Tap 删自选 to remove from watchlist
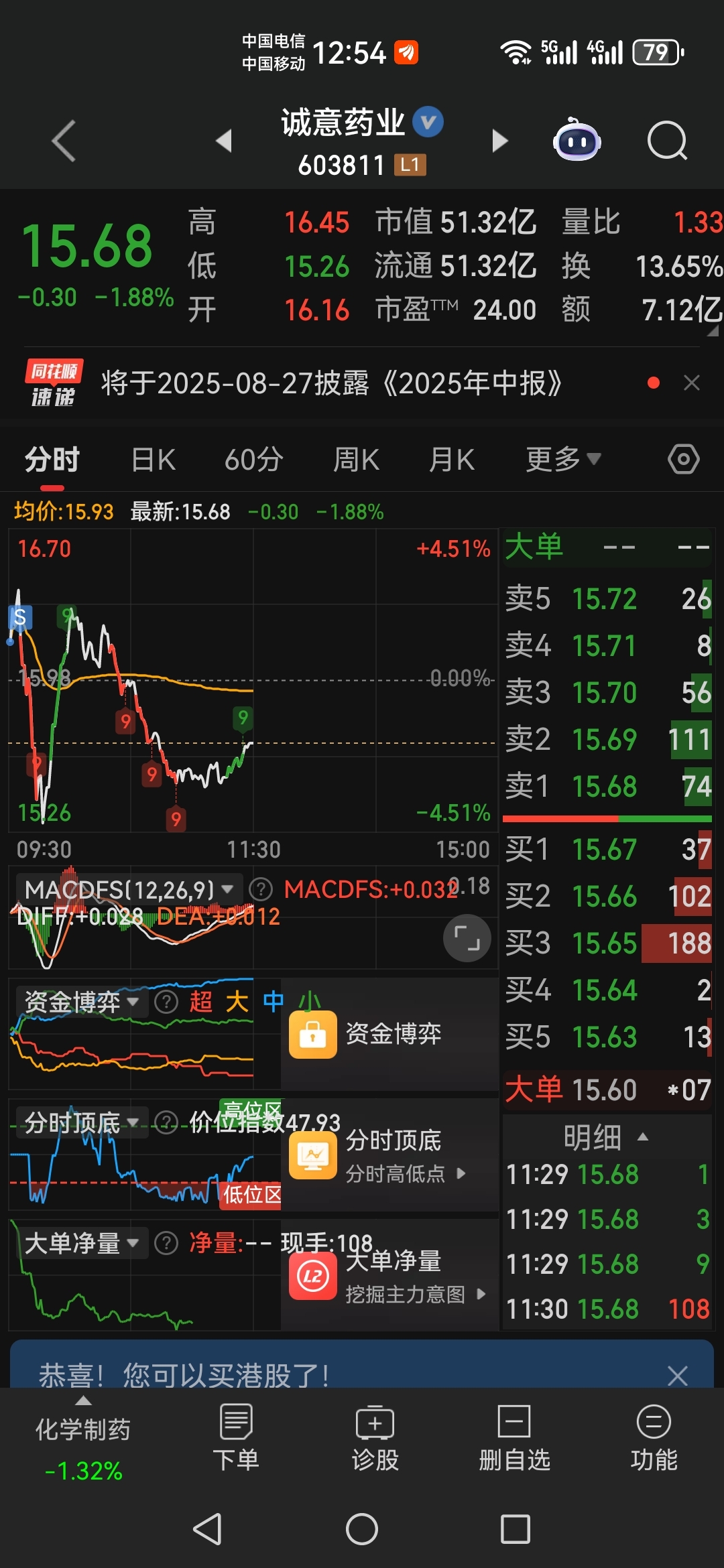724x1568 pixels. click(x=514, y=1438)
